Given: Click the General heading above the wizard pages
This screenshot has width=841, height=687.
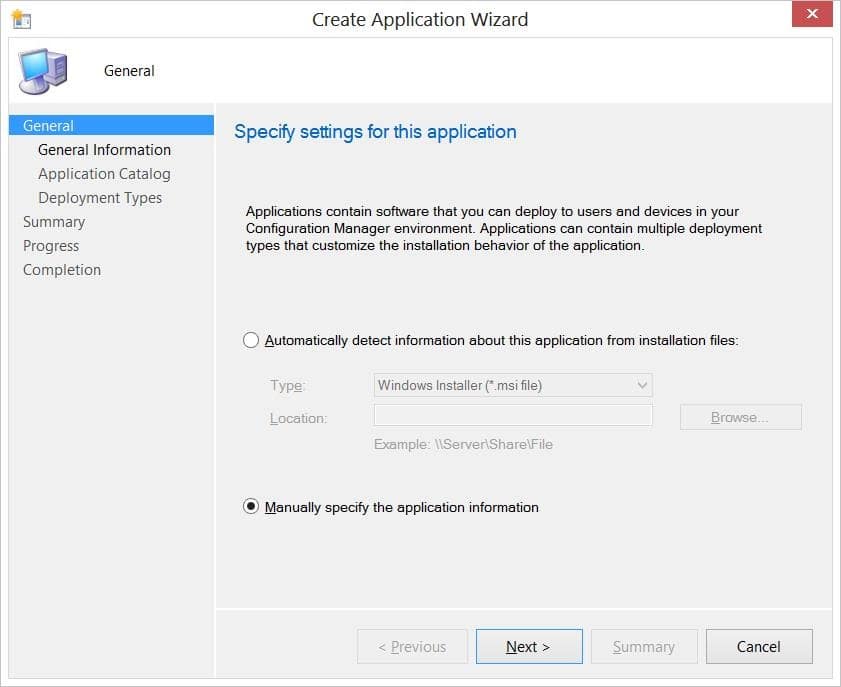Looking at the screenshot, I should [x=128, y=70].
